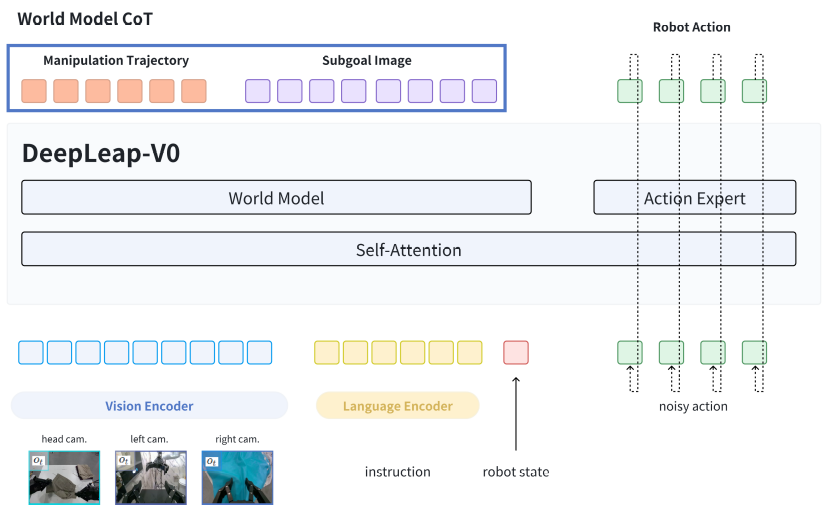
Task: Open the head cam. image thumbnail
Action: point(64,477)
